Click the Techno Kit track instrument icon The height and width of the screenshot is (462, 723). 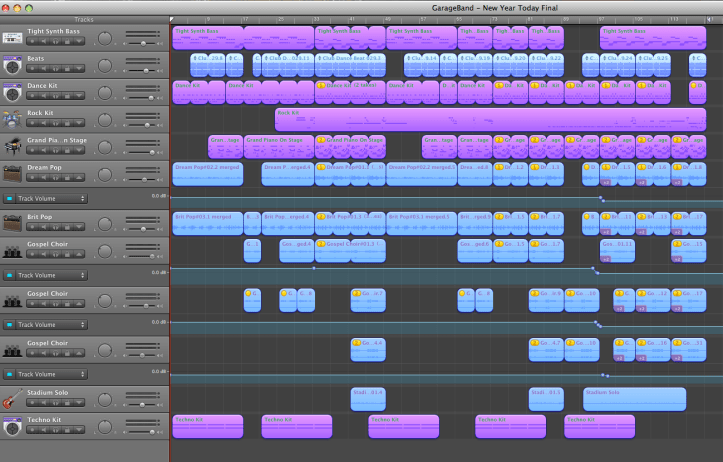(12, 426)
